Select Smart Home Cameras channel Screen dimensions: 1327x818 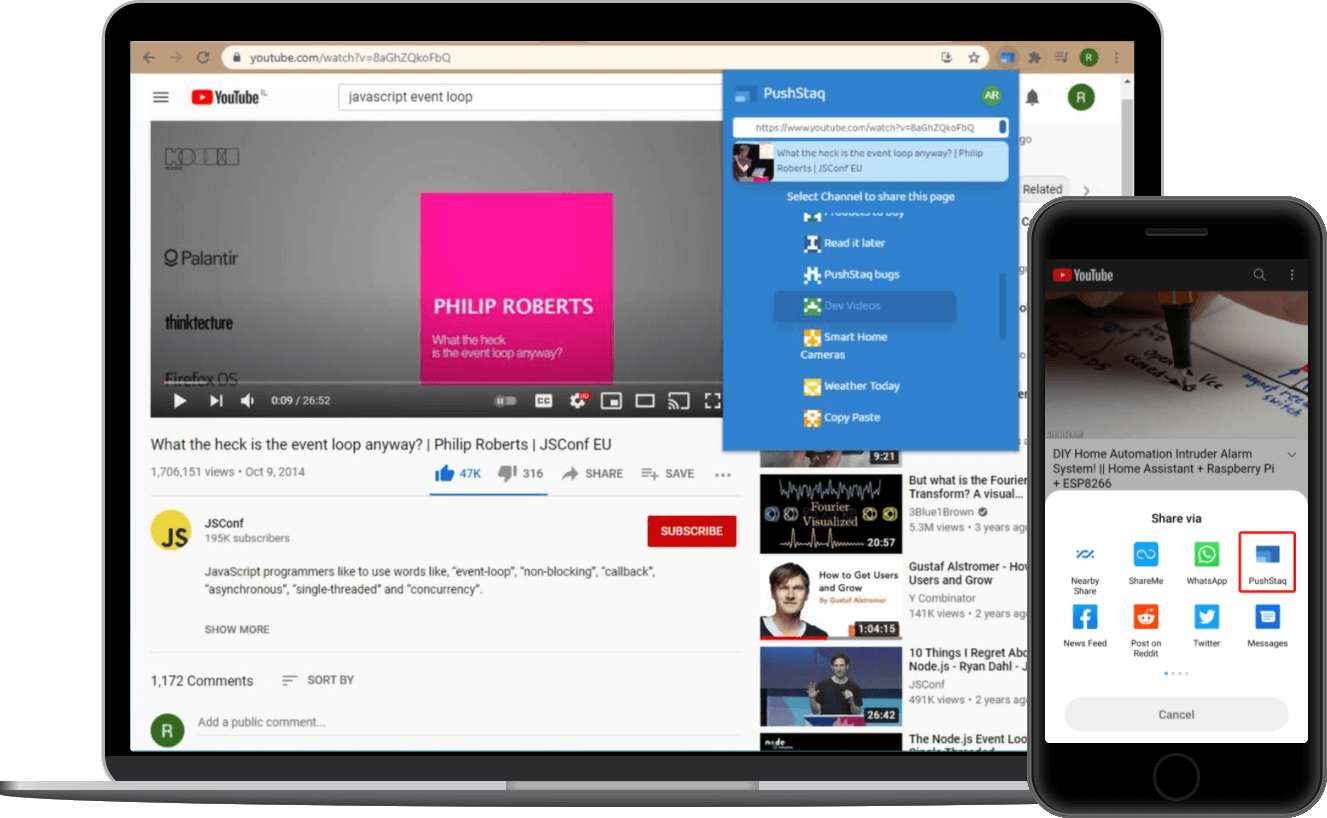click(844, 345)
